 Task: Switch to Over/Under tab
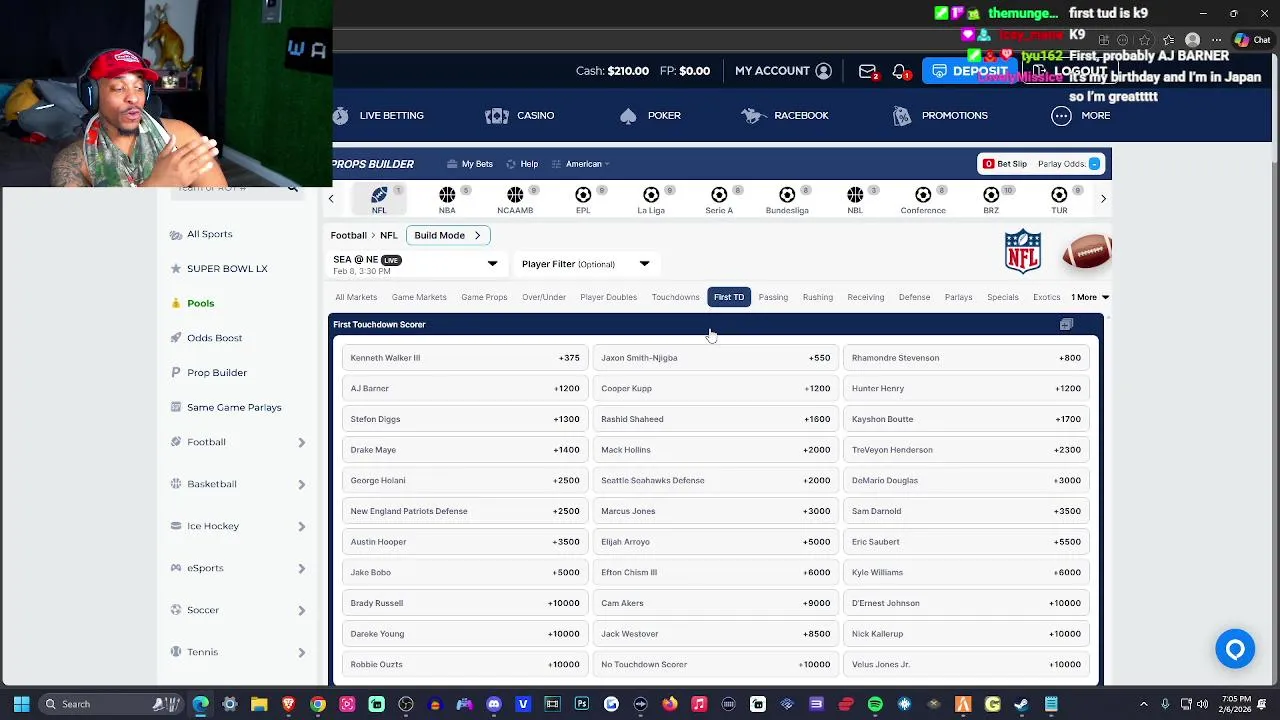(x=544, y=297)
